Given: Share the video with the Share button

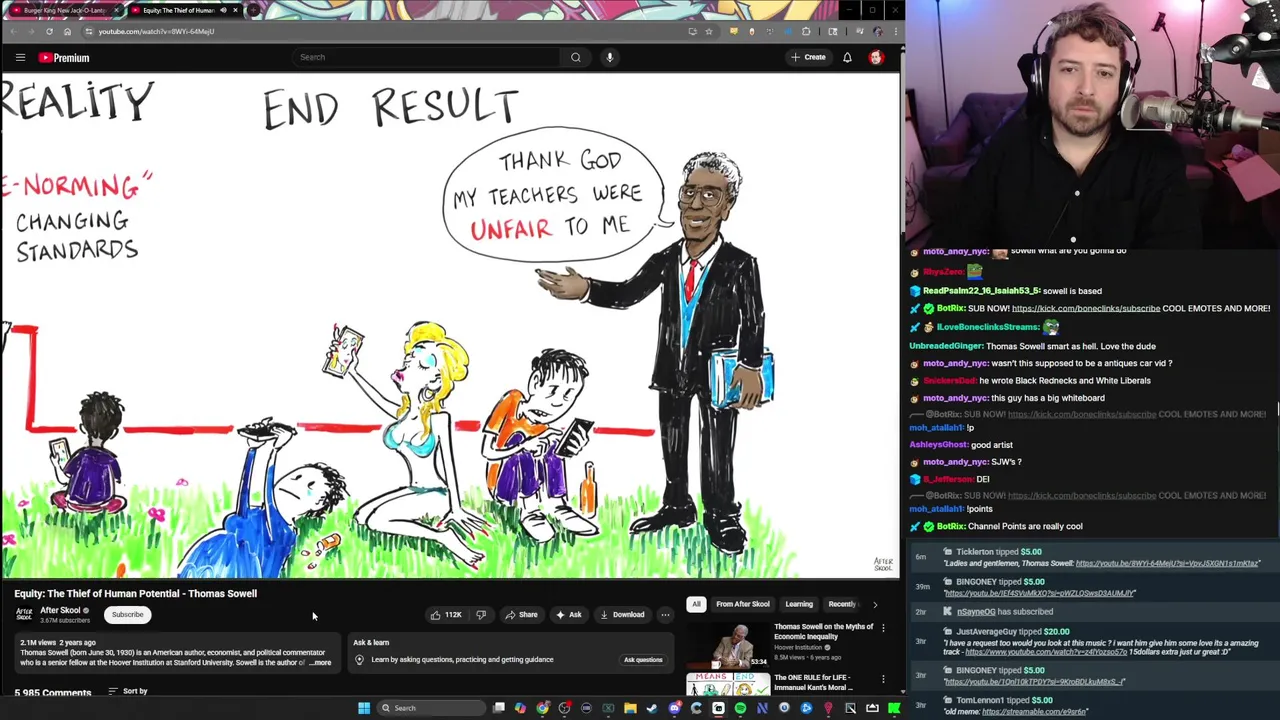Looking at the screenshot, I should point(521,615).
